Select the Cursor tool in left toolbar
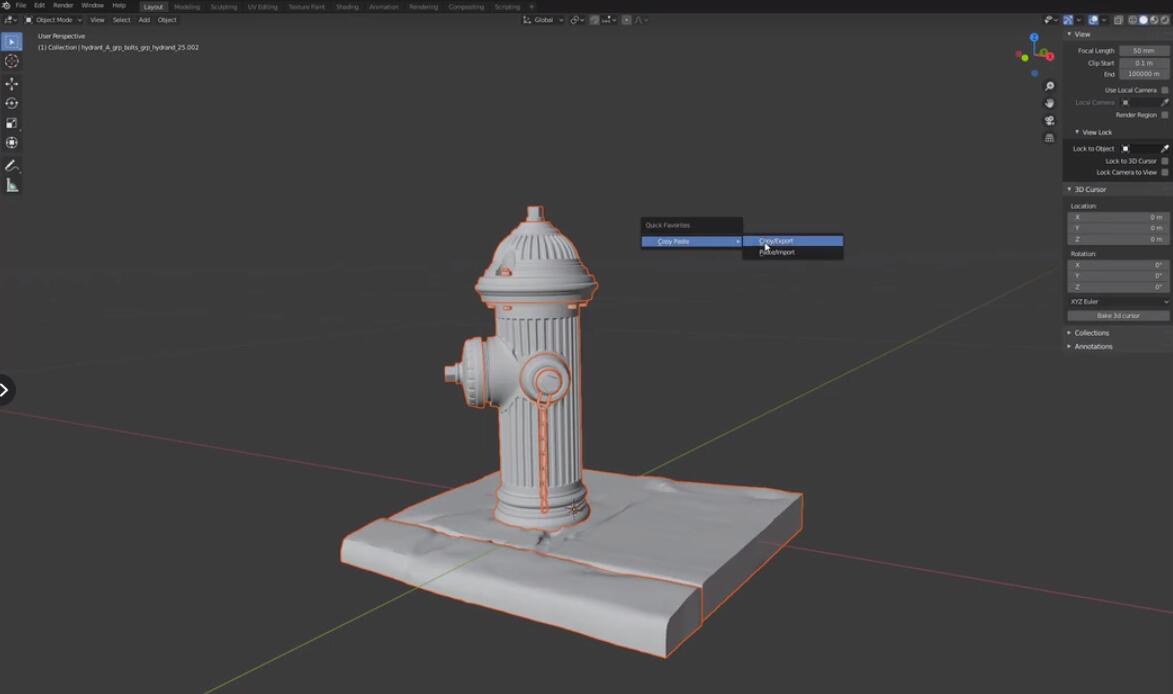 click(12, 61)
